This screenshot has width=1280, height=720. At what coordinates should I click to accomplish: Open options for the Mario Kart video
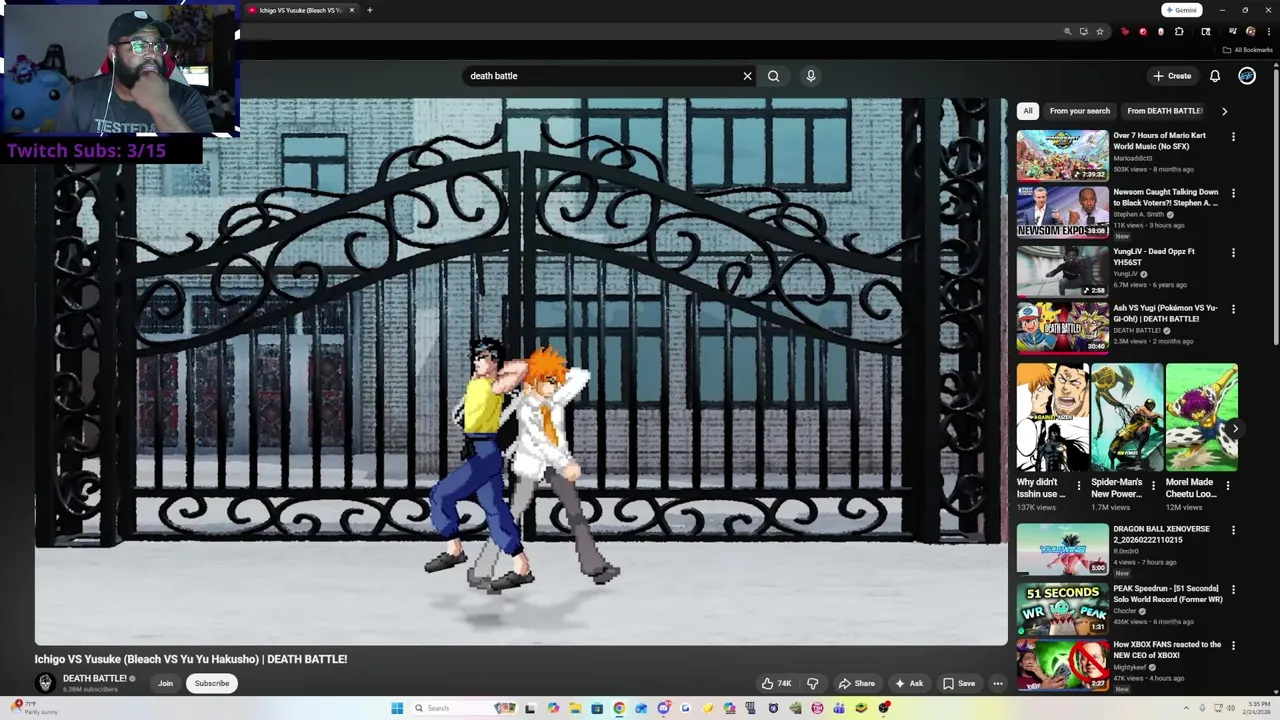pos(1233,137)
